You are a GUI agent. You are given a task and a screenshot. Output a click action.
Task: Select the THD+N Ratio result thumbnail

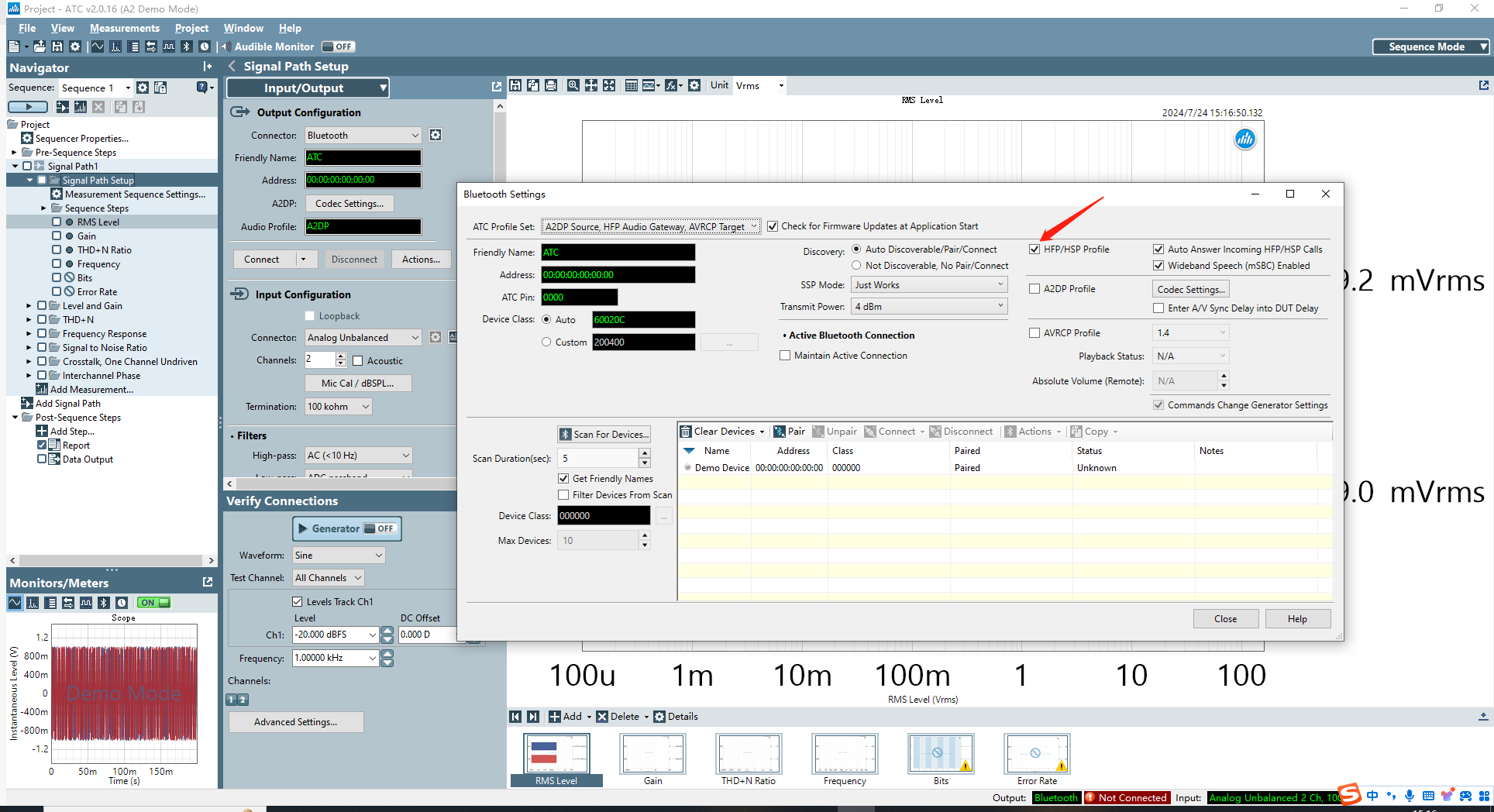tap(748, 760)
